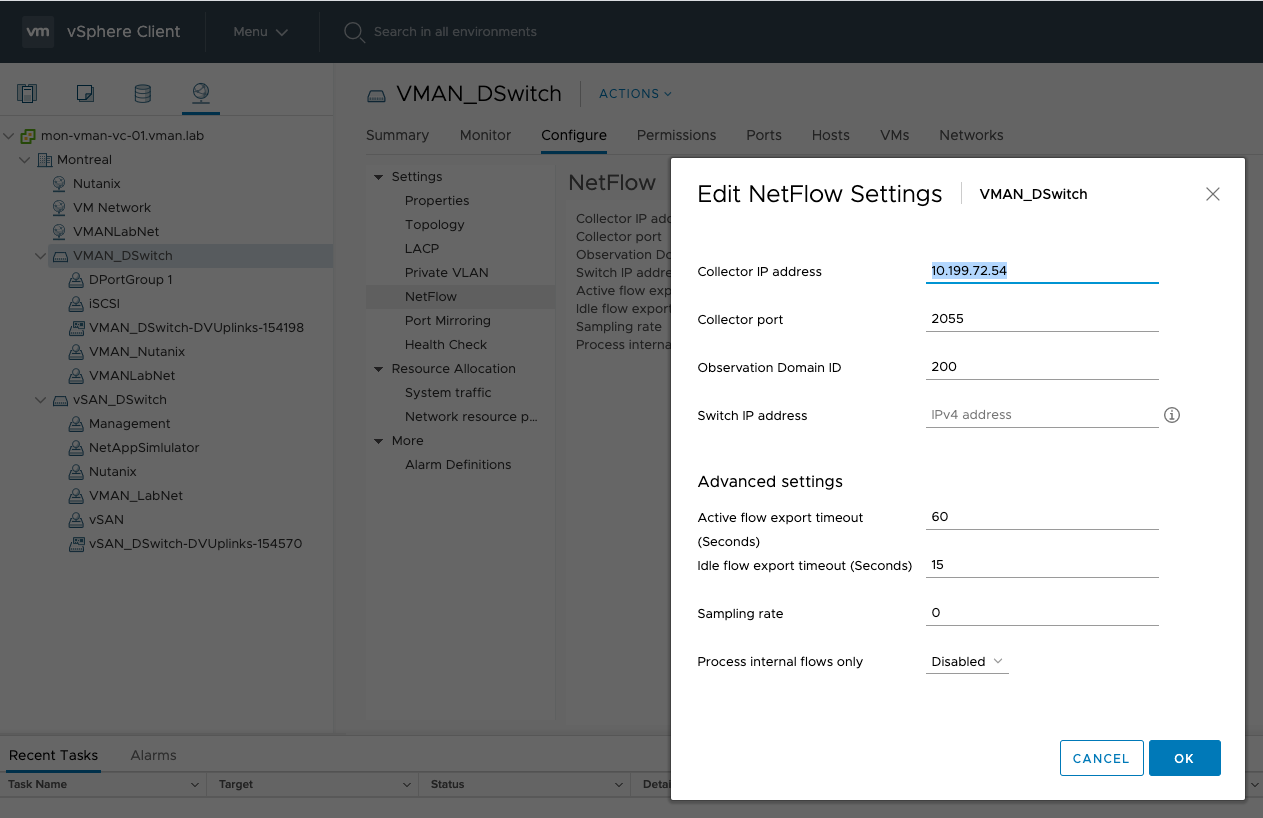Open the Alarms tab
Image resolution: width=1263 pixels, height=818 pixels.
pos(153,756)
